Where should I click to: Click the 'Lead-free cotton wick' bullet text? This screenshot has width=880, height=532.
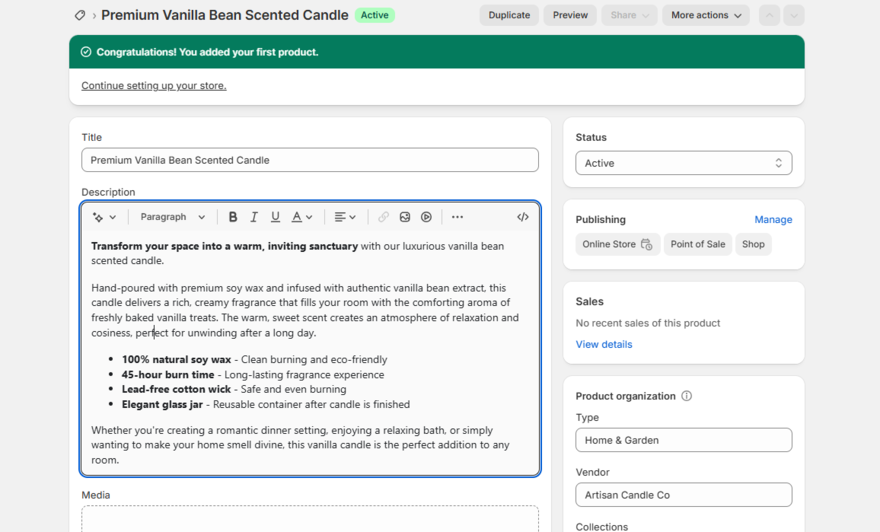point(176,389)
